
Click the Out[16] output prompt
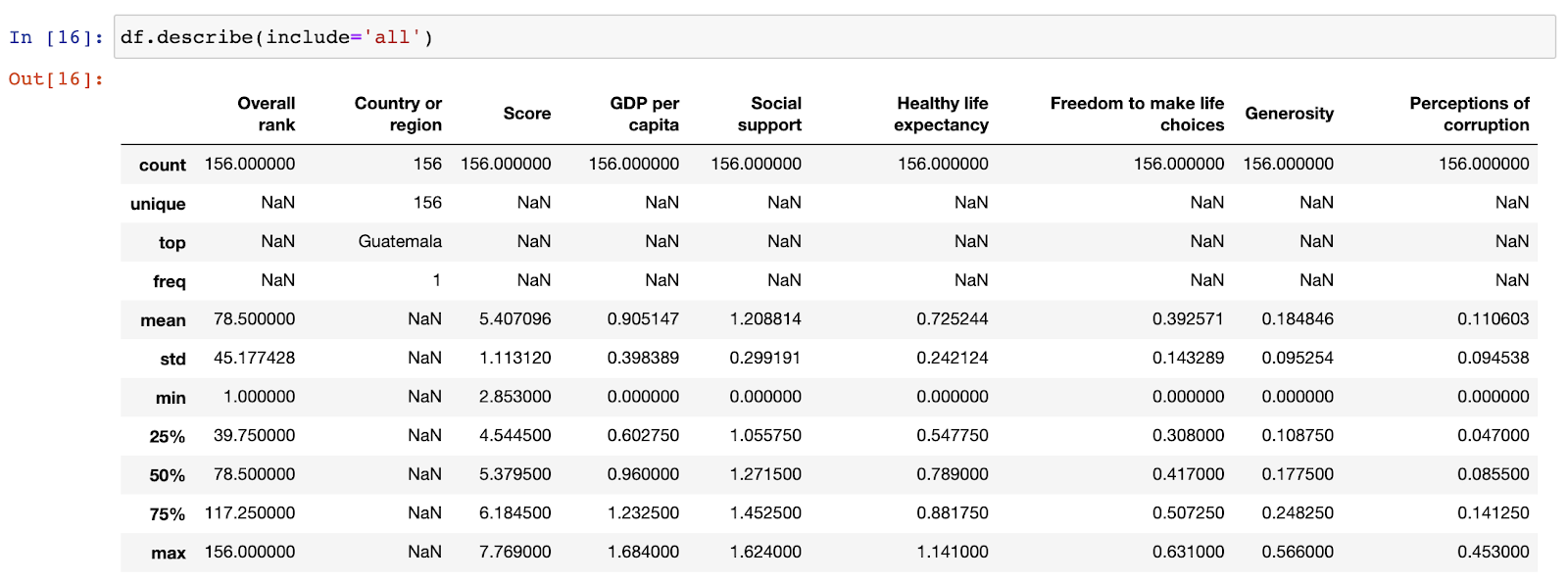click(56, 79)
